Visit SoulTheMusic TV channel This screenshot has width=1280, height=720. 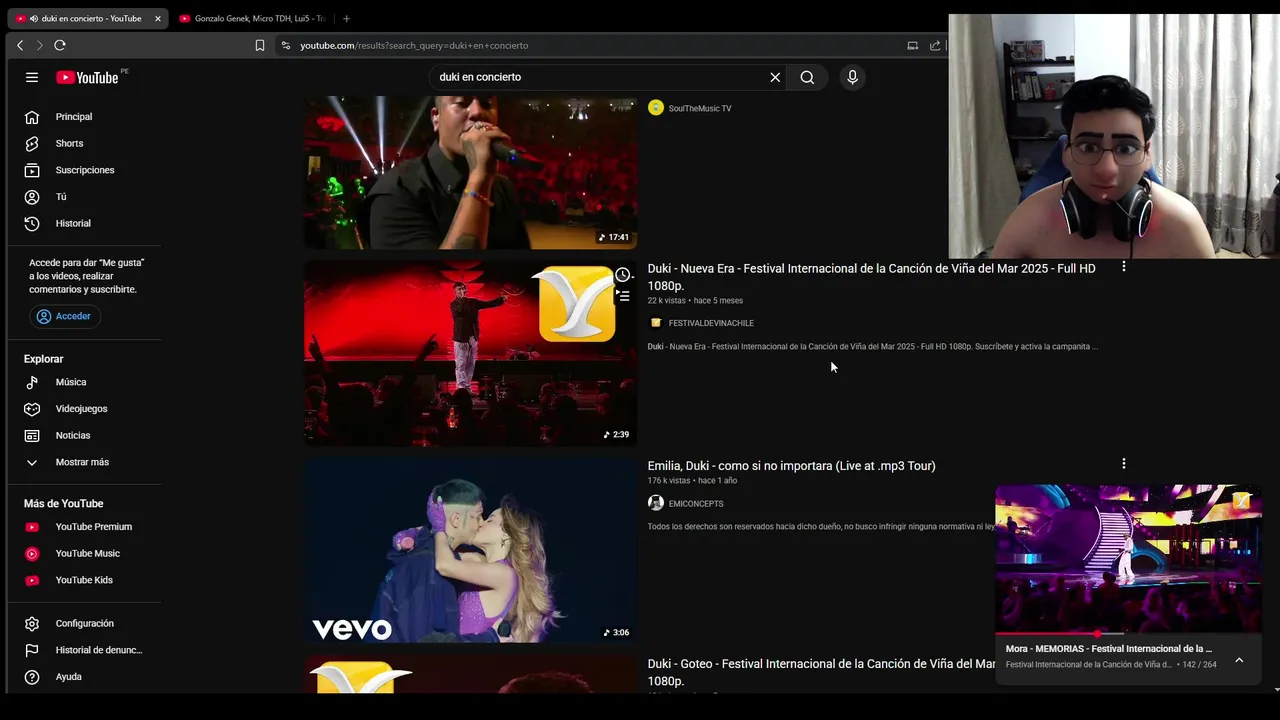tap(700, 108)
